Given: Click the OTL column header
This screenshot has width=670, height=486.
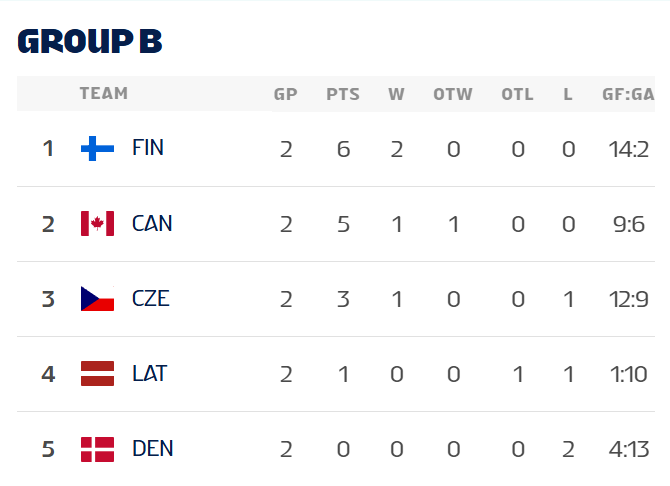Looking at the screenshot, I should [x=517, y=95].
